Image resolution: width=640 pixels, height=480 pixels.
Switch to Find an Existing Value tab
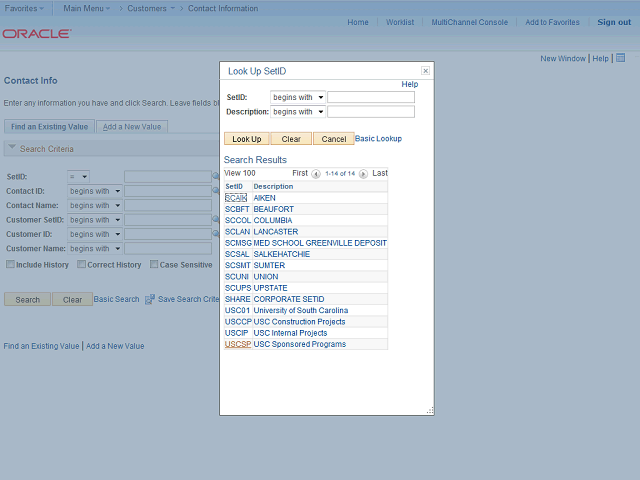click(x=49, y=127)
